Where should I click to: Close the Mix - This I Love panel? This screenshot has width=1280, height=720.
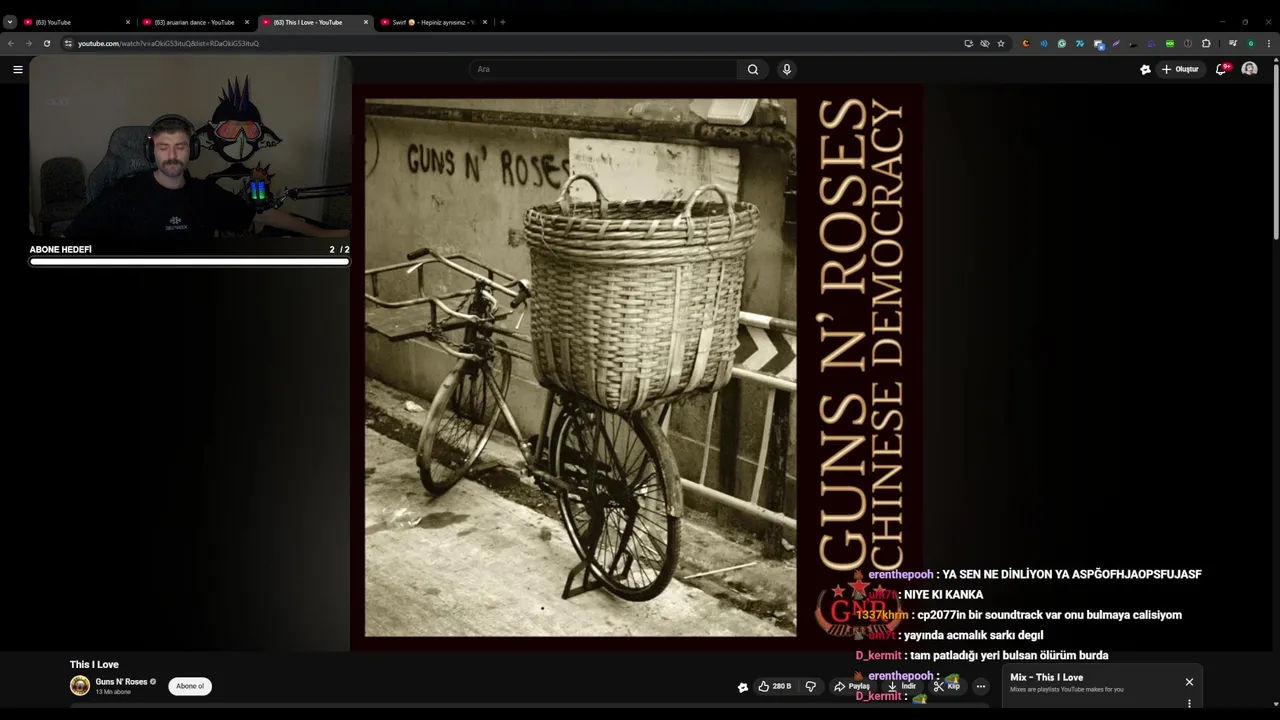[x=1189, y=682]
